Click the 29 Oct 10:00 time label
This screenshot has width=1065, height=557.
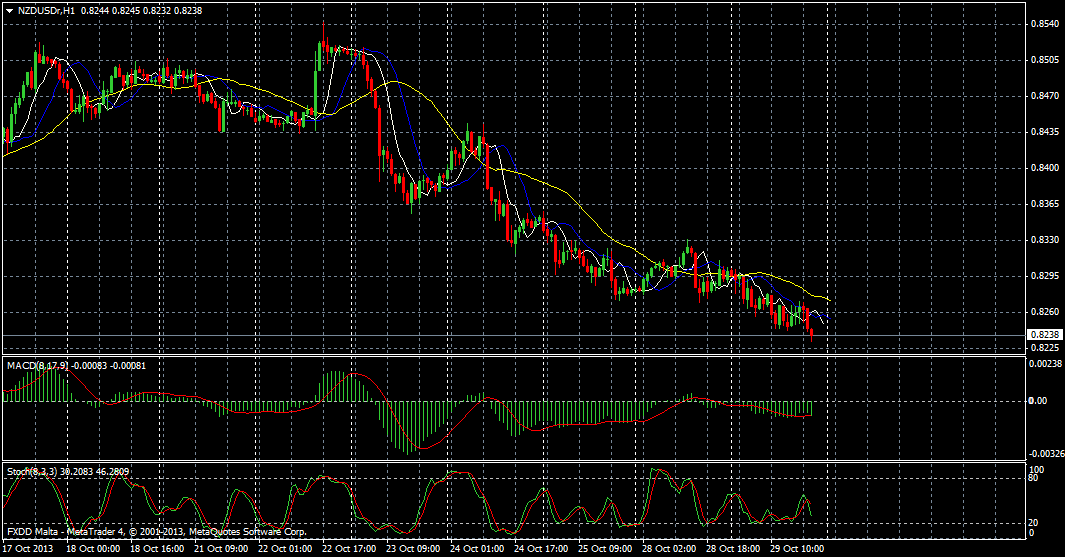tap(798, 549)
